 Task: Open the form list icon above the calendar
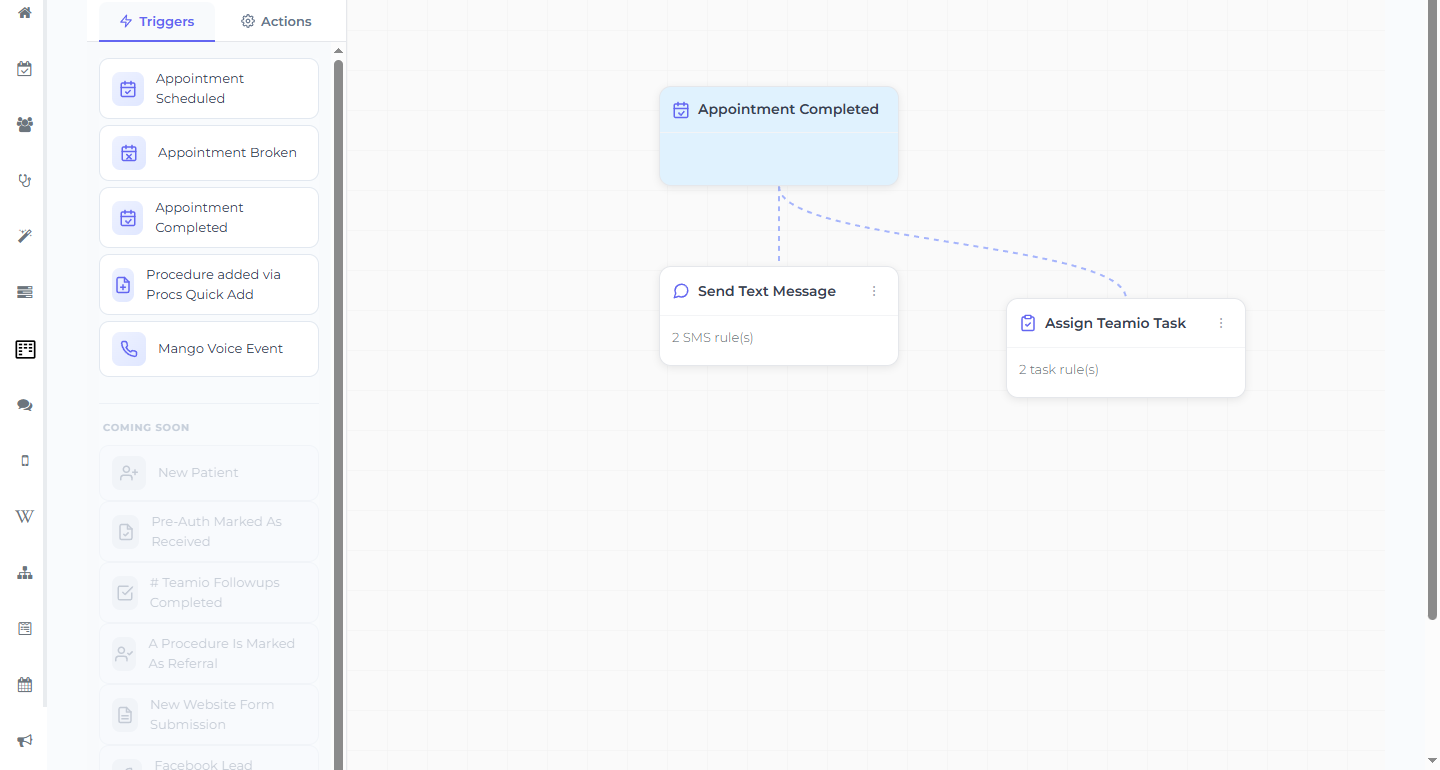[25, 629]
